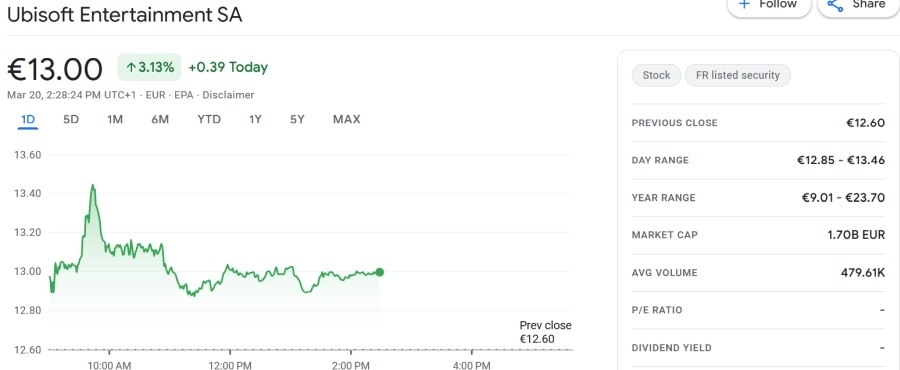Click the Follow button
Screen dimensions: 900x370
coord(769,5)
